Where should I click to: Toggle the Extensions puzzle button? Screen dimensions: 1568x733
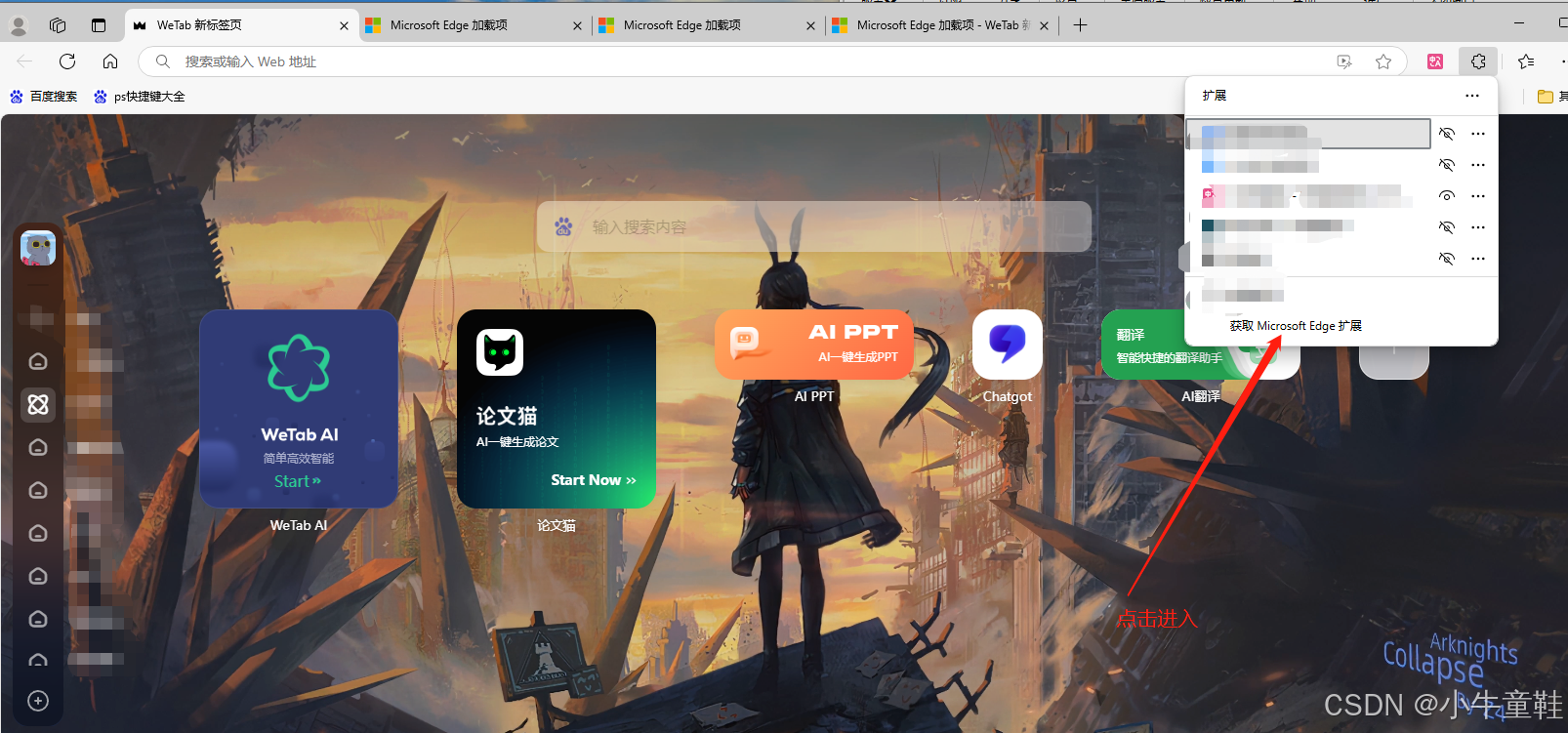pos(1478,61)
